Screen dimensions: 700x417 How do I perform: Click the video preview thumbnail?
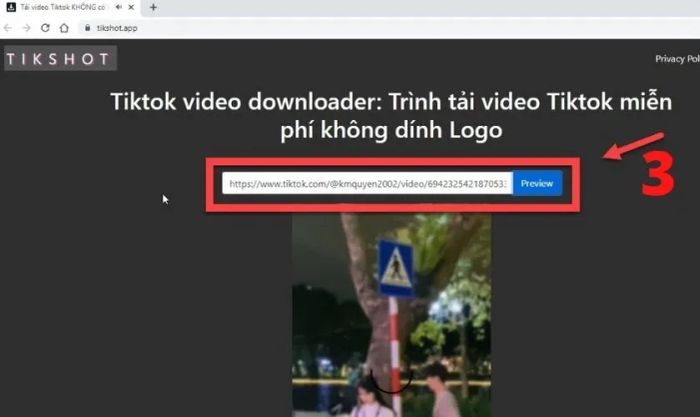[392, 315]
